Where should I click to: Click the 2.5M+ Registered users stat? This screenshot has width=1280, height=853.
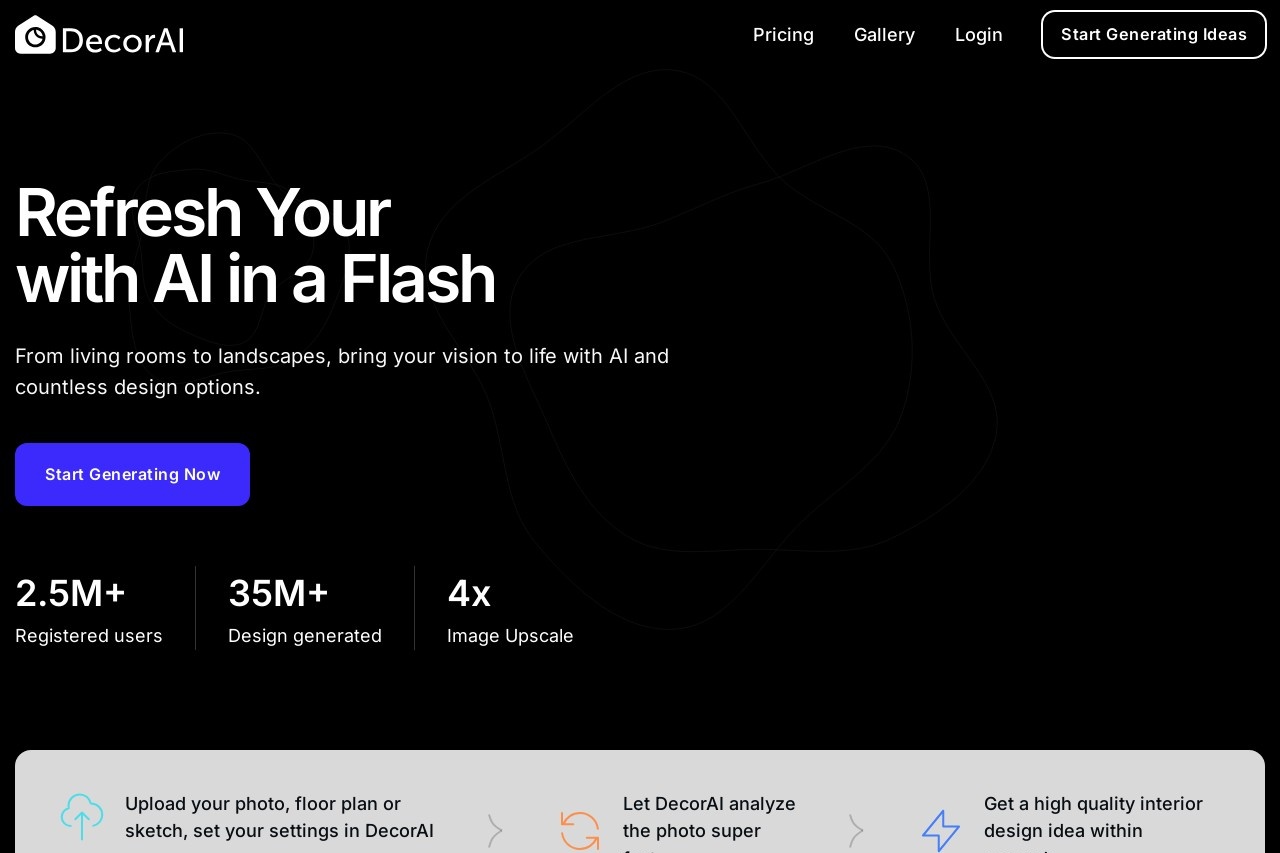click(89, 609)
